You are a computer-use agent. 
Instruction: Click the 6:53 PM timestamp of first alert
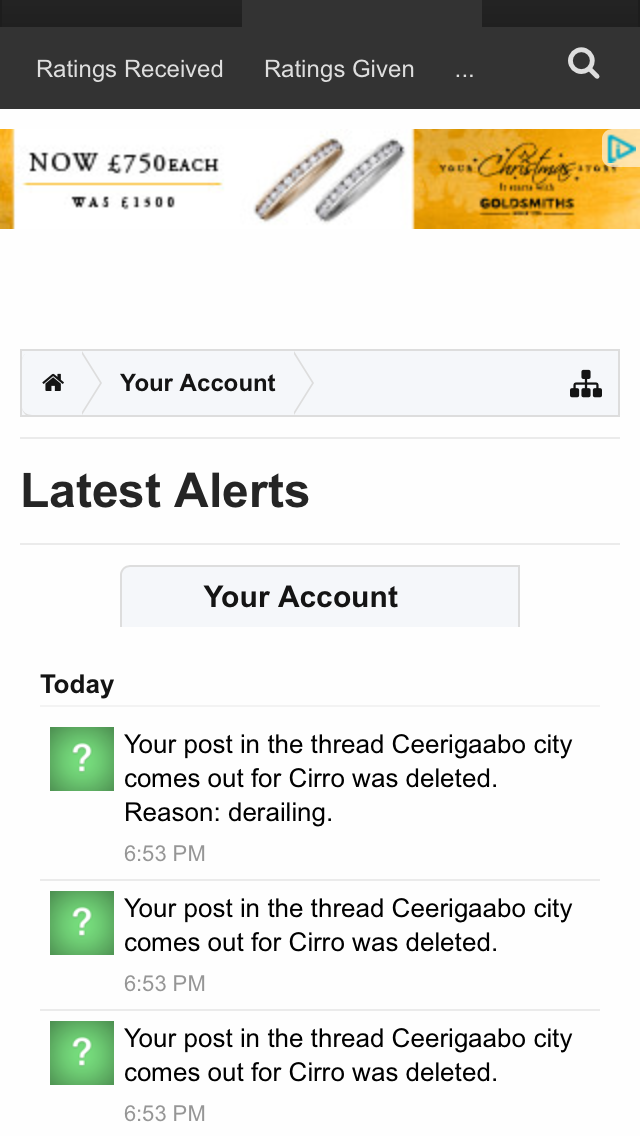[165, 853]
